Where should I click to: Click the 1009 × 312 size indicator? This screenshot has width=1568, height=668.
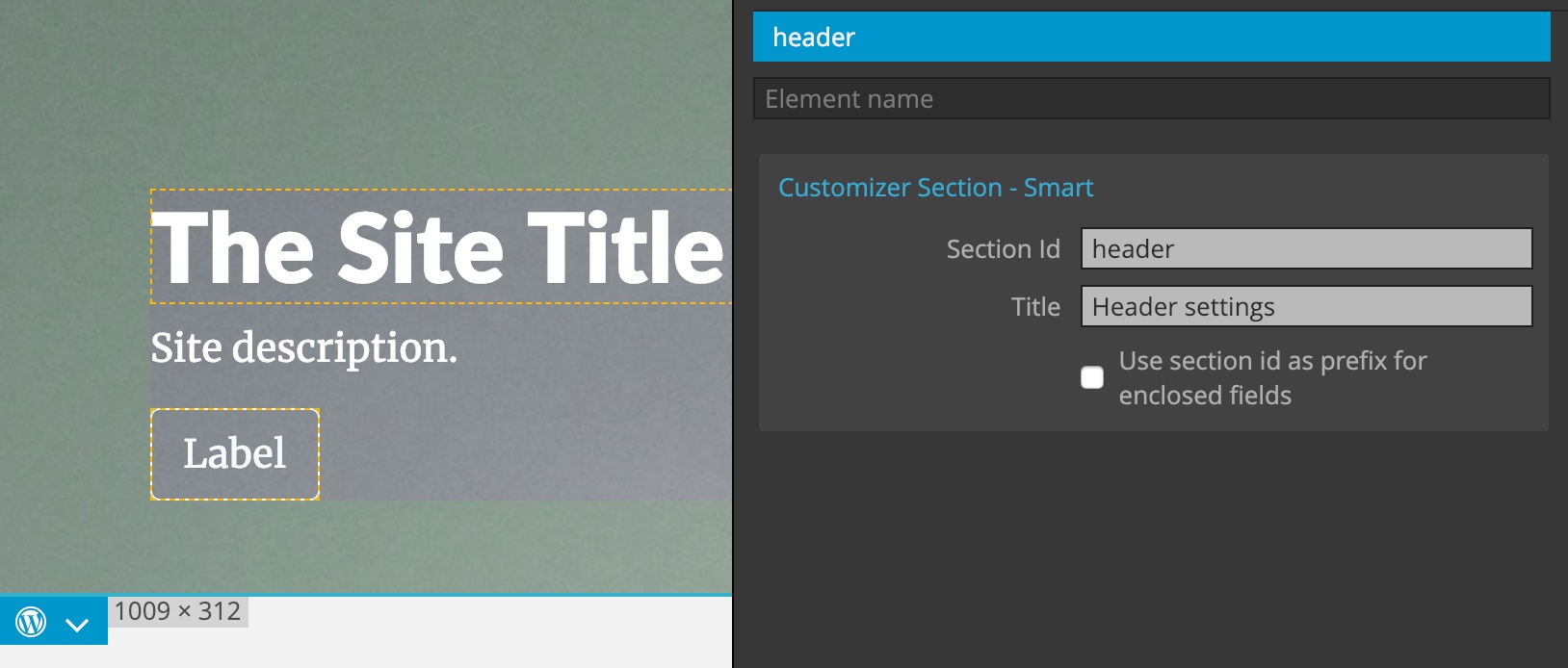pyautogui.click(x=177, y=611)
